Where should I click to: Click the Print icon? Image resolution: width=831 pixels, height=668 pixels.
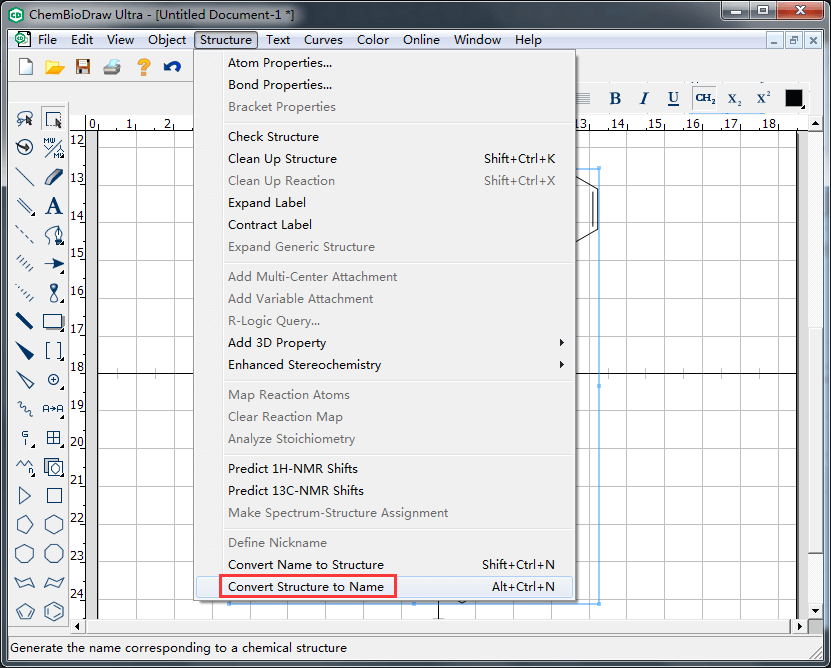[x=112, y=67]
